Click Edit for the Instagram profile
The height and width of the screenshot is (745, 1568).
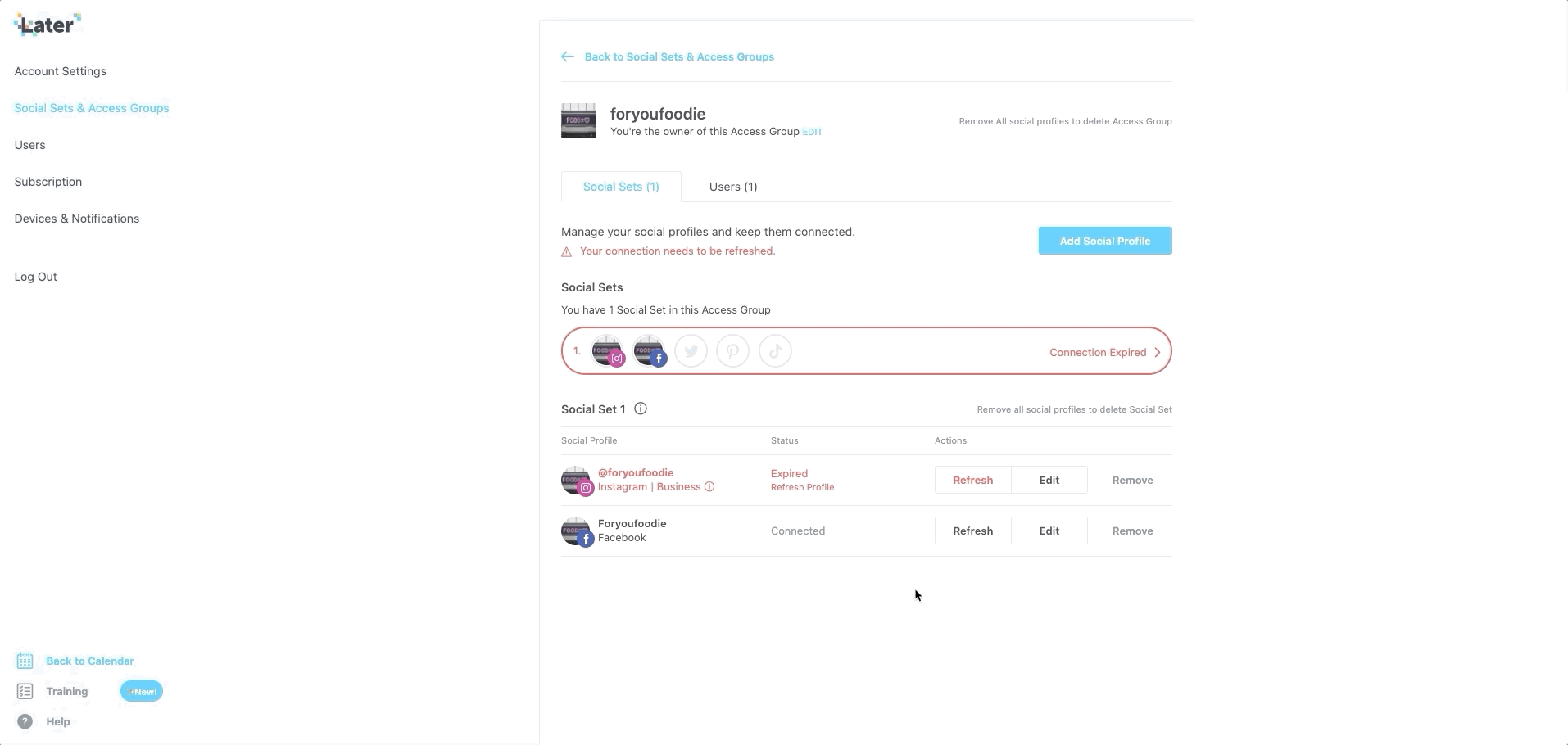pyautogui.click(x=1049, y=480)
